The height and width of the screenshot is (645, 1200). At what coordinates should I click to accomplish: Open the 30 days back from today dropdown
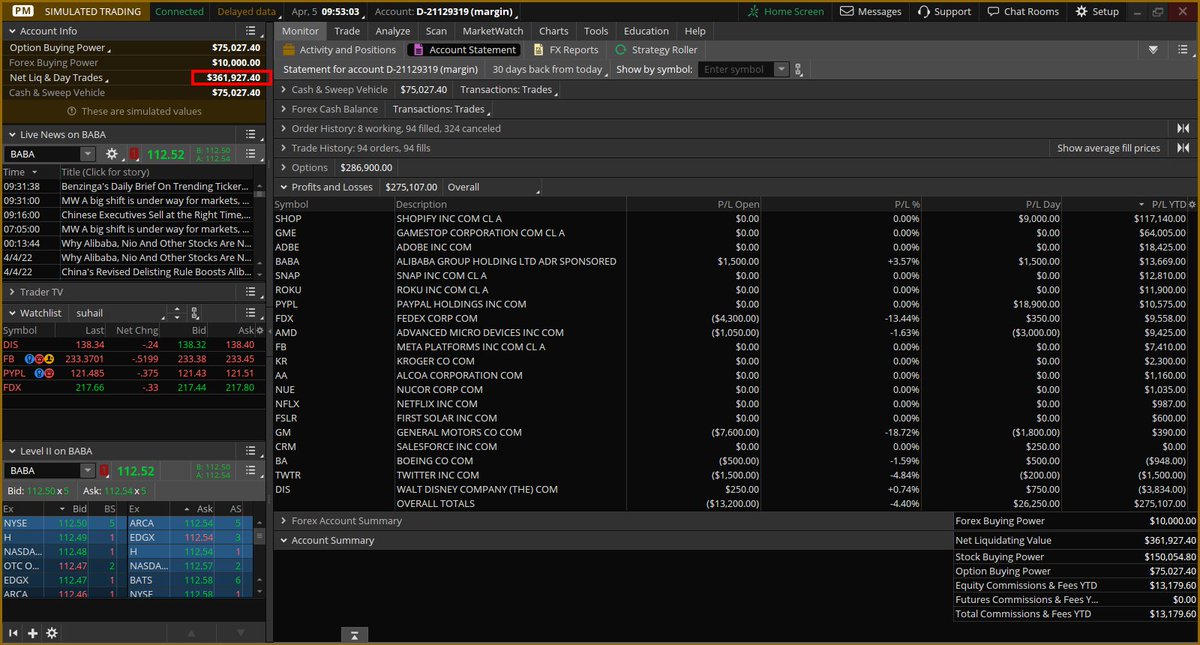pyautogui.click(x=550, y=69)
